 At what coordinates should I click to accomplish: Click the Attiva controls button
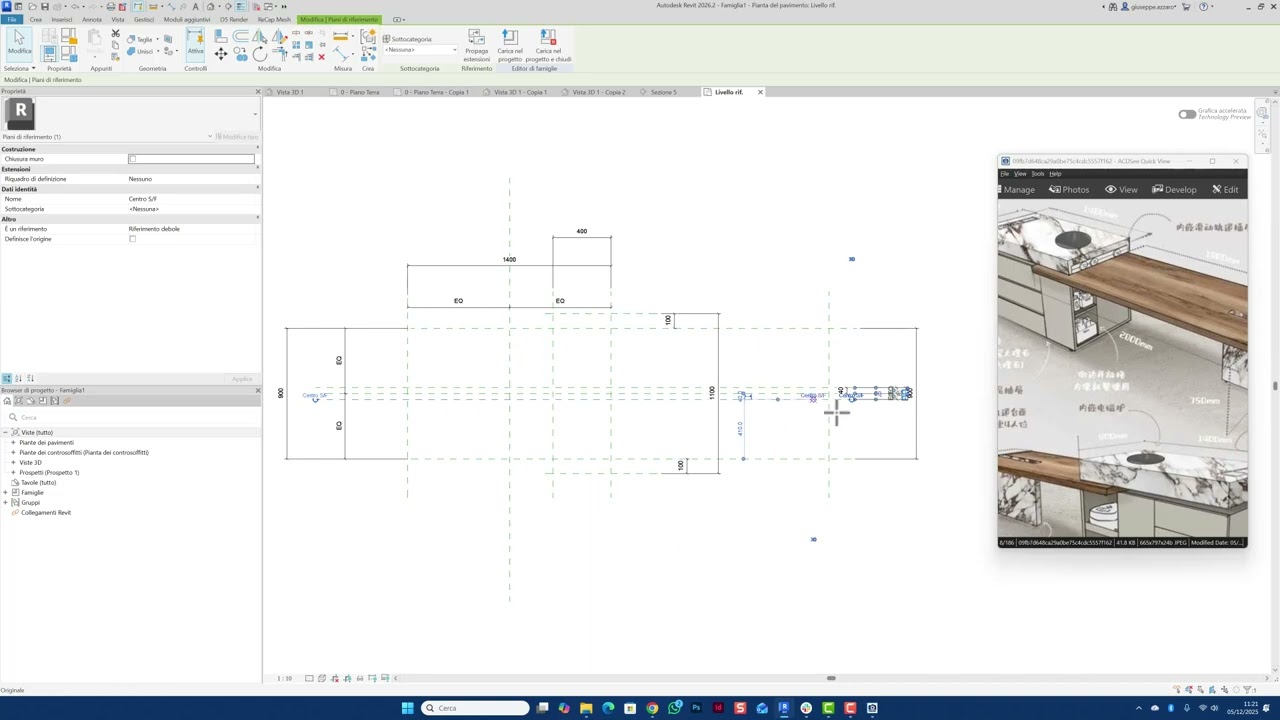[195, 42]
